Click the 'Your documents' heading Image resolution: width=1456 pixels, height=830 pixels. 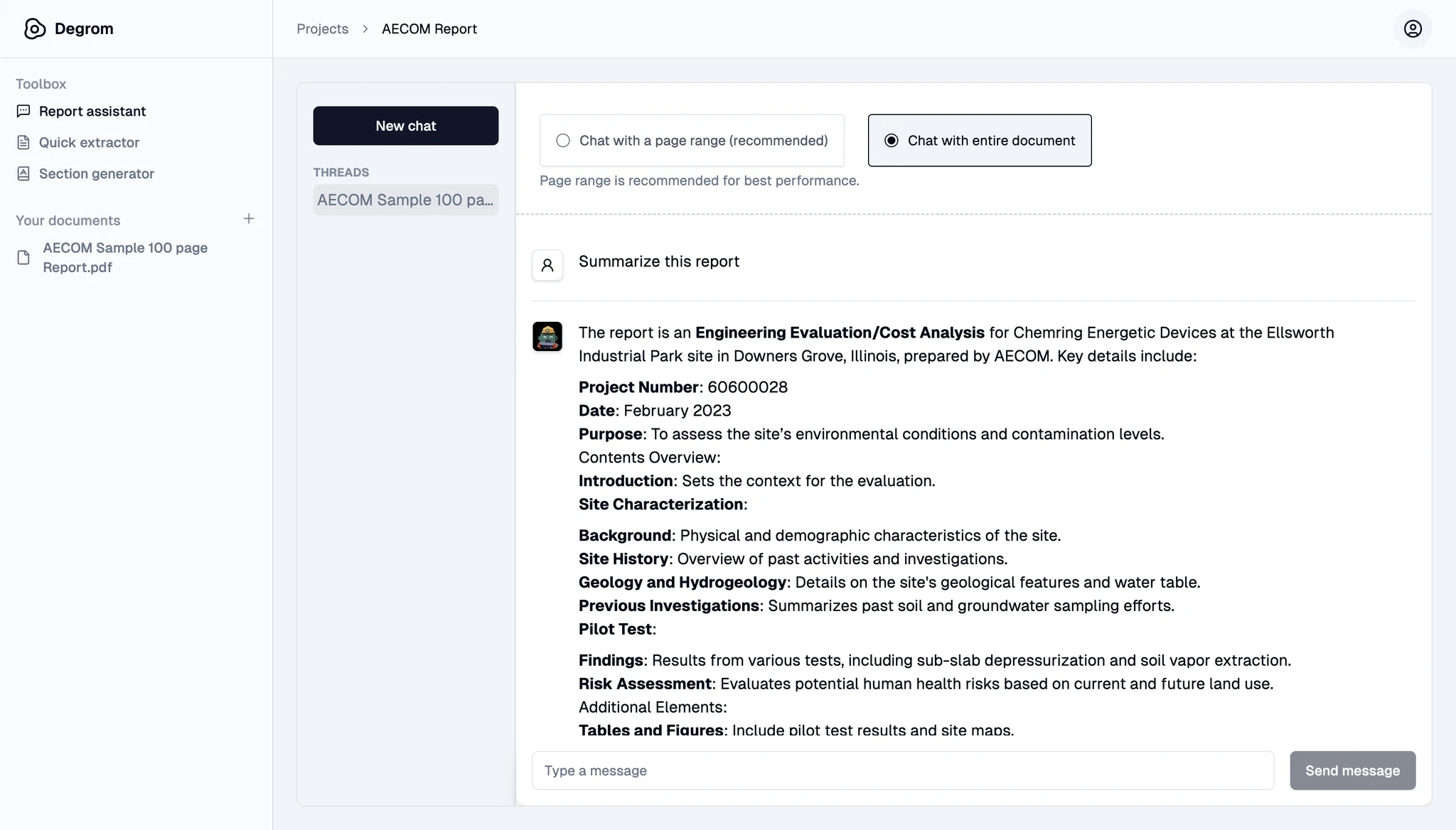pyautogui.click(x=68, y=220)
